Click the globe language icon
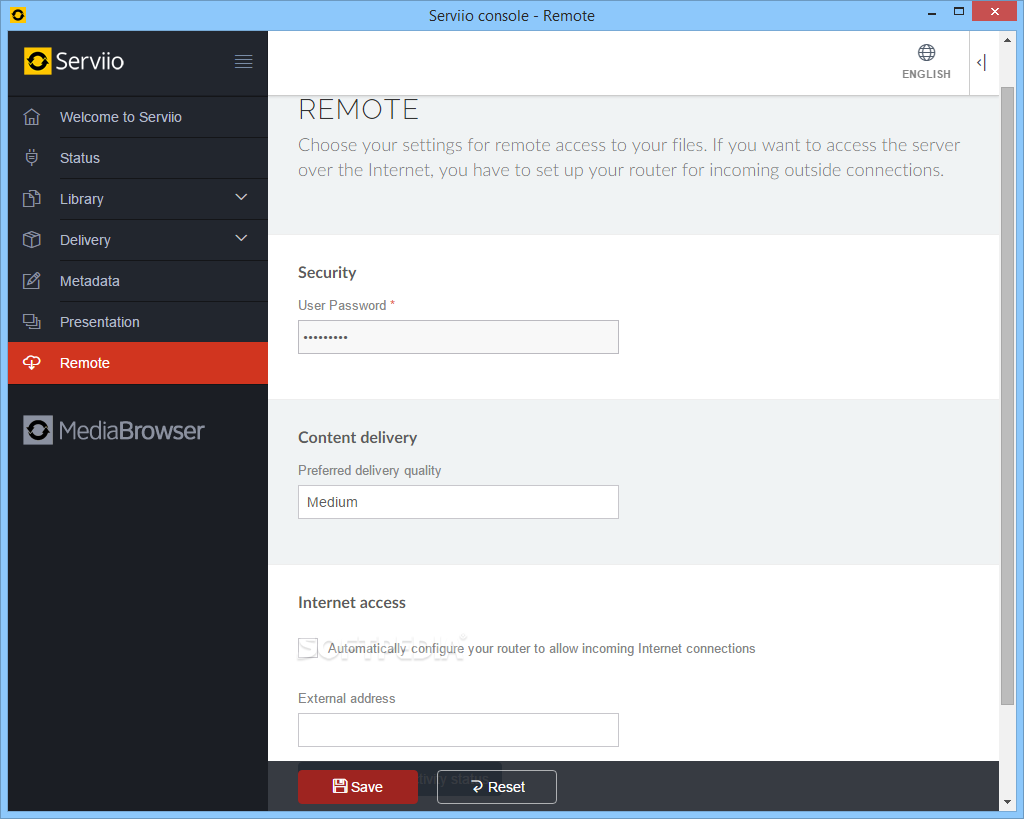 tap(926, 52)
